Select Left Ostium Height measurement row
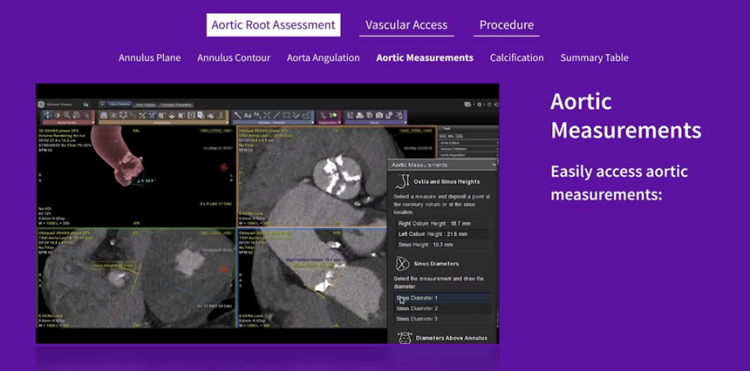The height and width of the screenshot is (371, 750). point(443,234)
